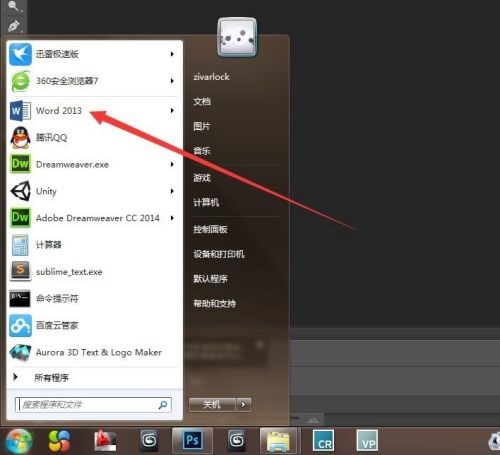Open the 命令提示符 command prompt icon
The height and width of the screenshot is (455, 500).
tap(20, 298)
